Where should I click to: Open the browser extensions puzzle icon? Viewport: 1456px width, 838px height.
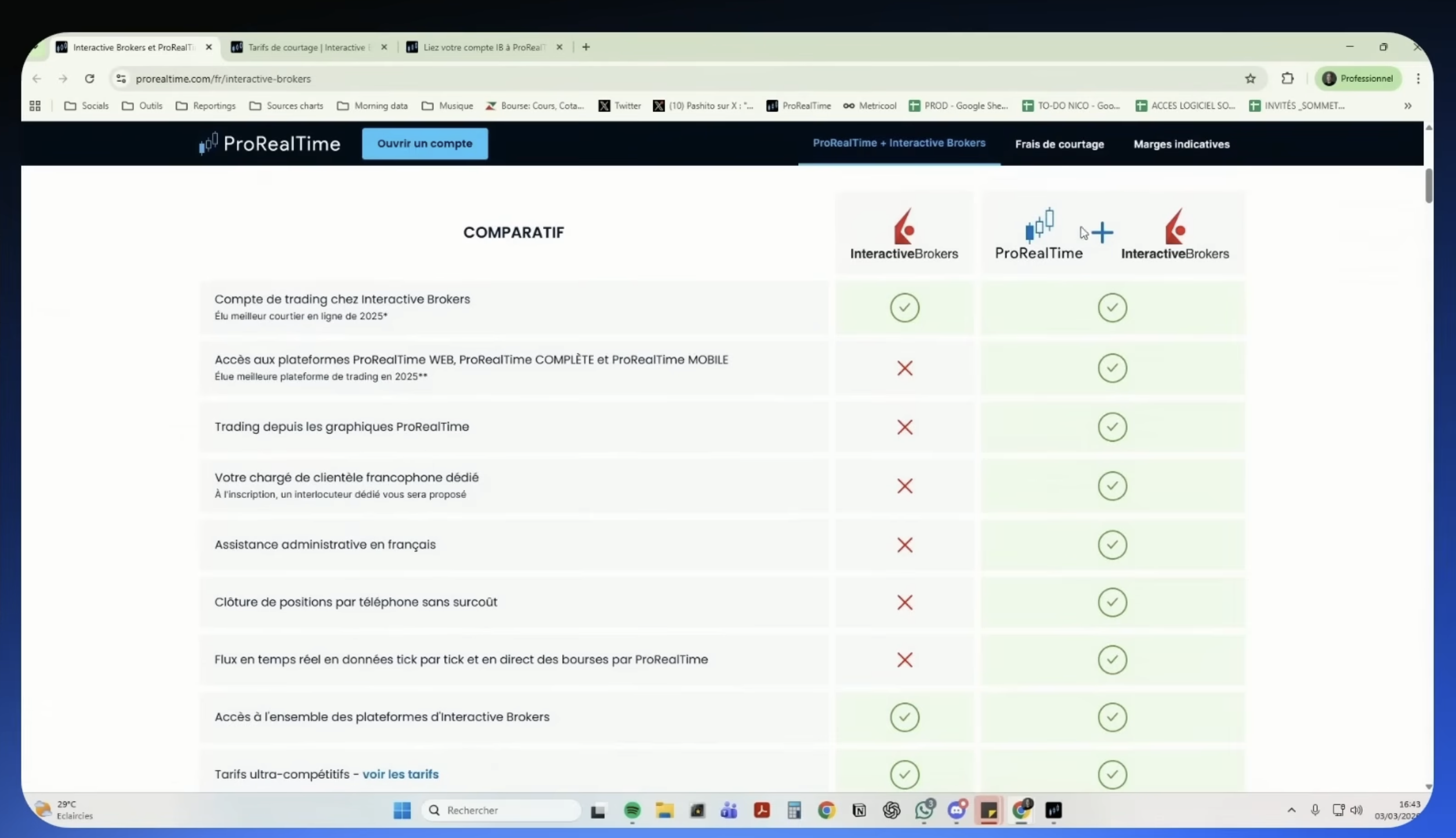tap(1287, 78)
